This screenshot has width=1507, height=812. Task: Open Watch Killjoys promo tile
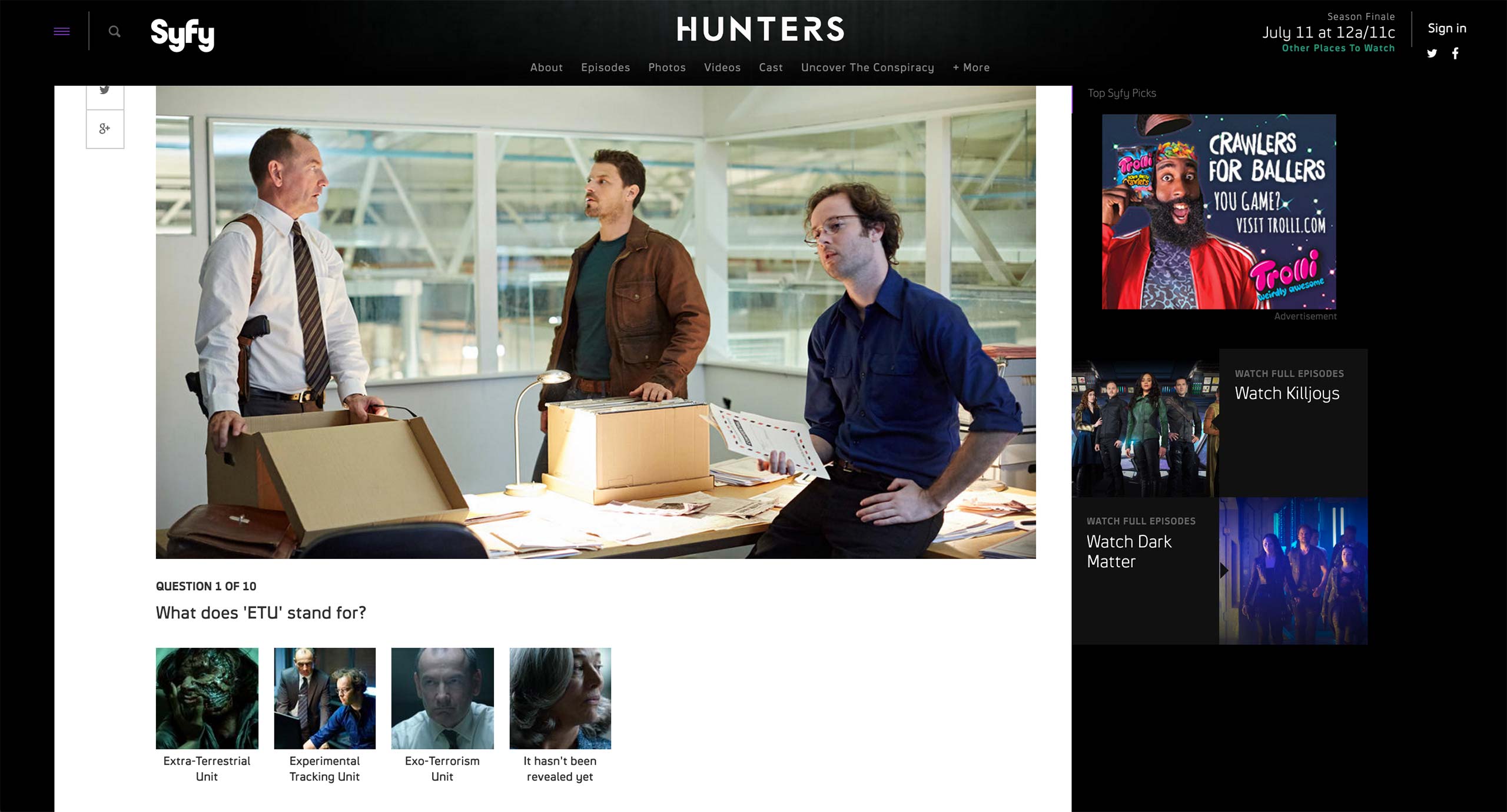(1287, 393)
